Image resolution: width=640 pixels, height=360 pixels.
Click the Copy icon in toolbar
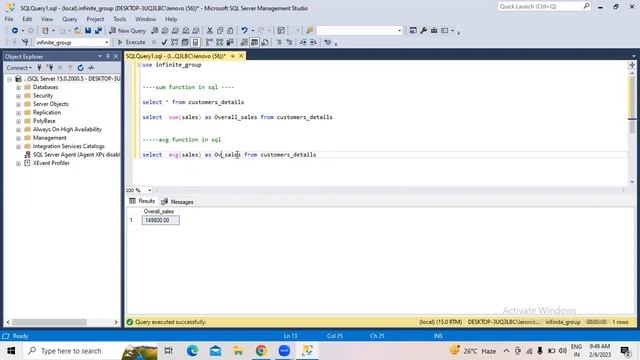click(220, 31)
